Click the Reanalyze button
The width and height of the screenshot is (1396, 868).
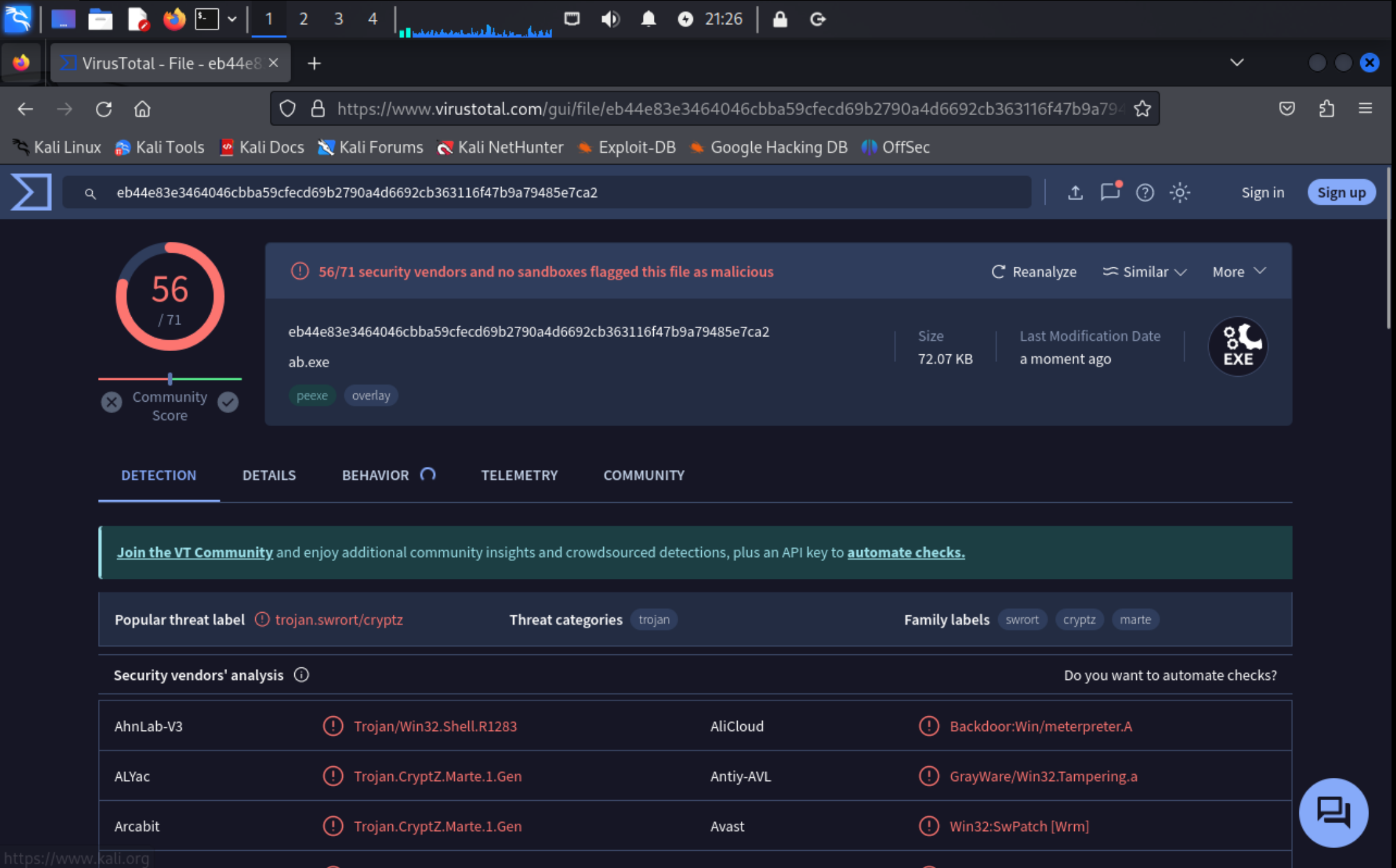click(1033, 272)
